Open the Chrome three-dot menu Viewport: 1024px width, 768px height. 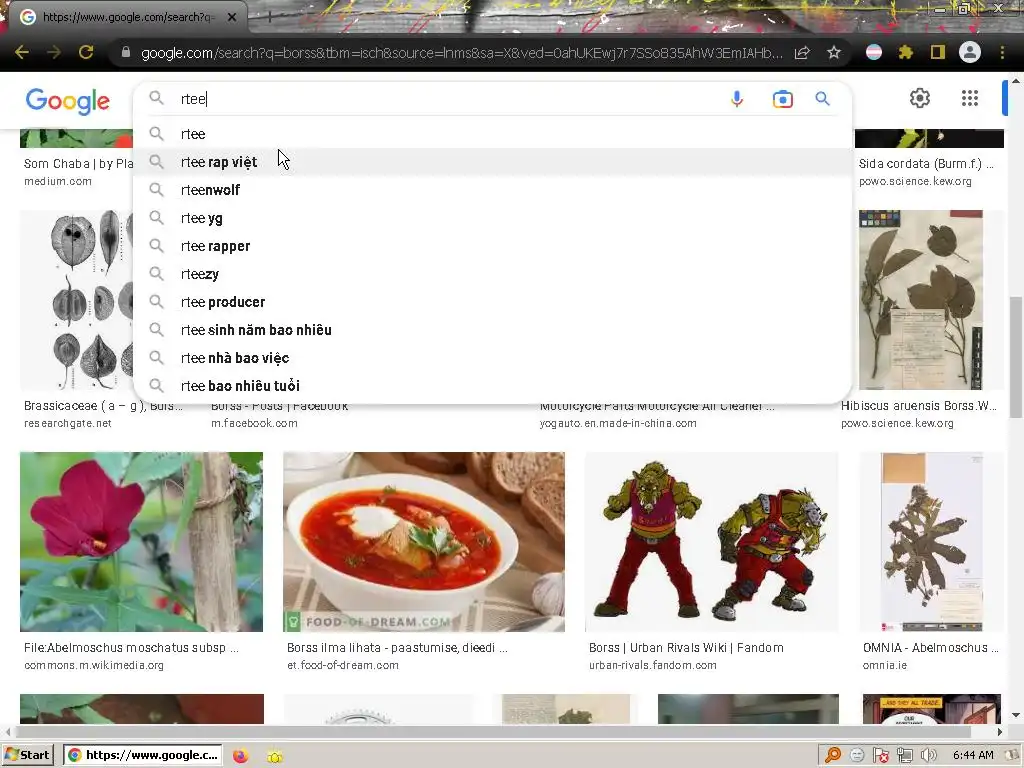click(x=1002, y=52)
